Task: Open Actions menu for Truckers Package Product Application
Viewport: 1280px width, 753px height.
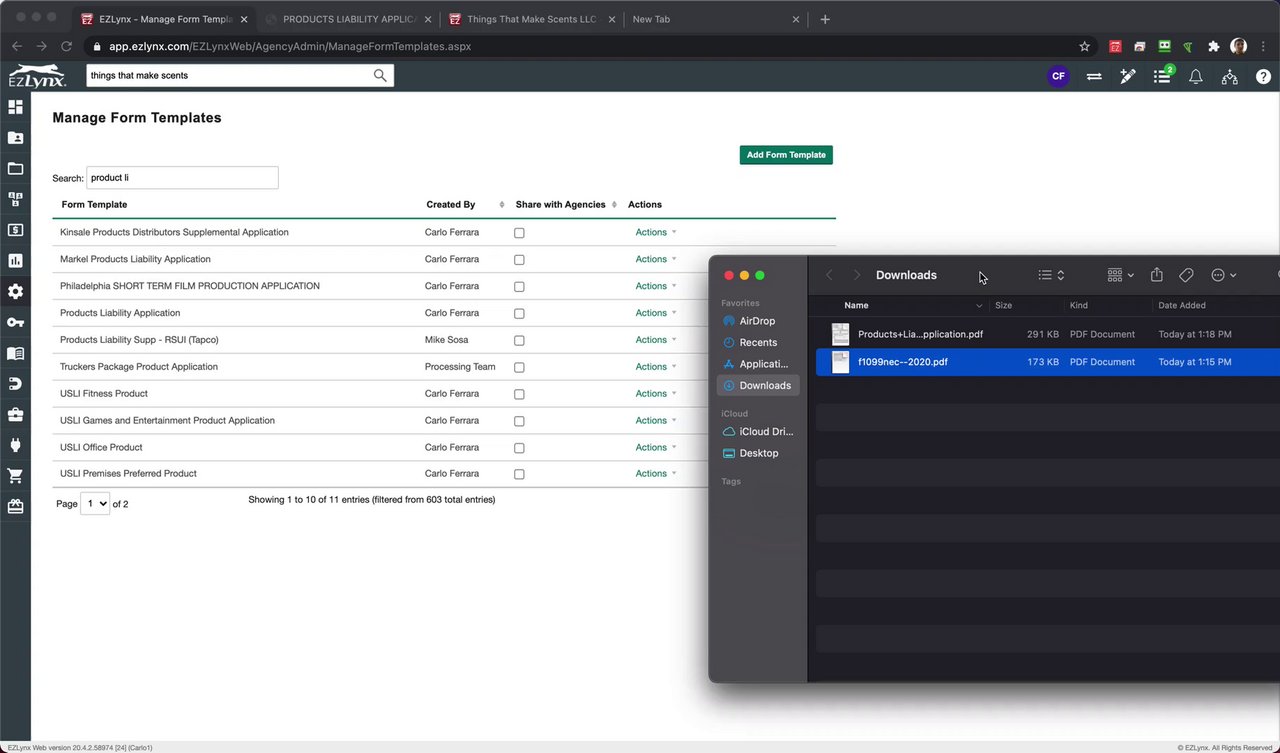Action: [656, 367]
